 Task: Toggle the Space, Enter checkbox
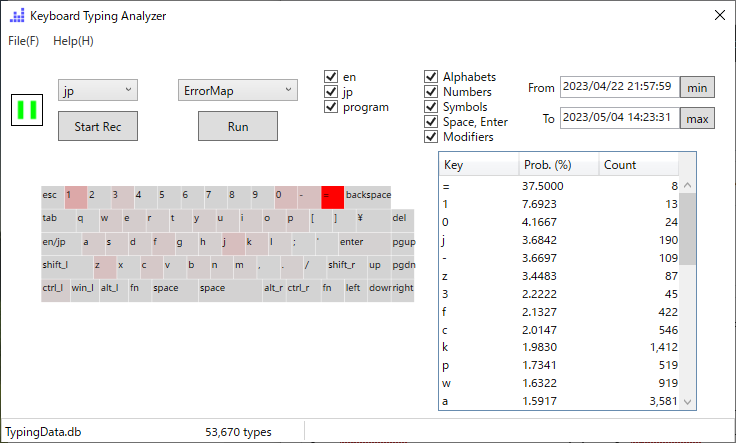coord(431,122)
